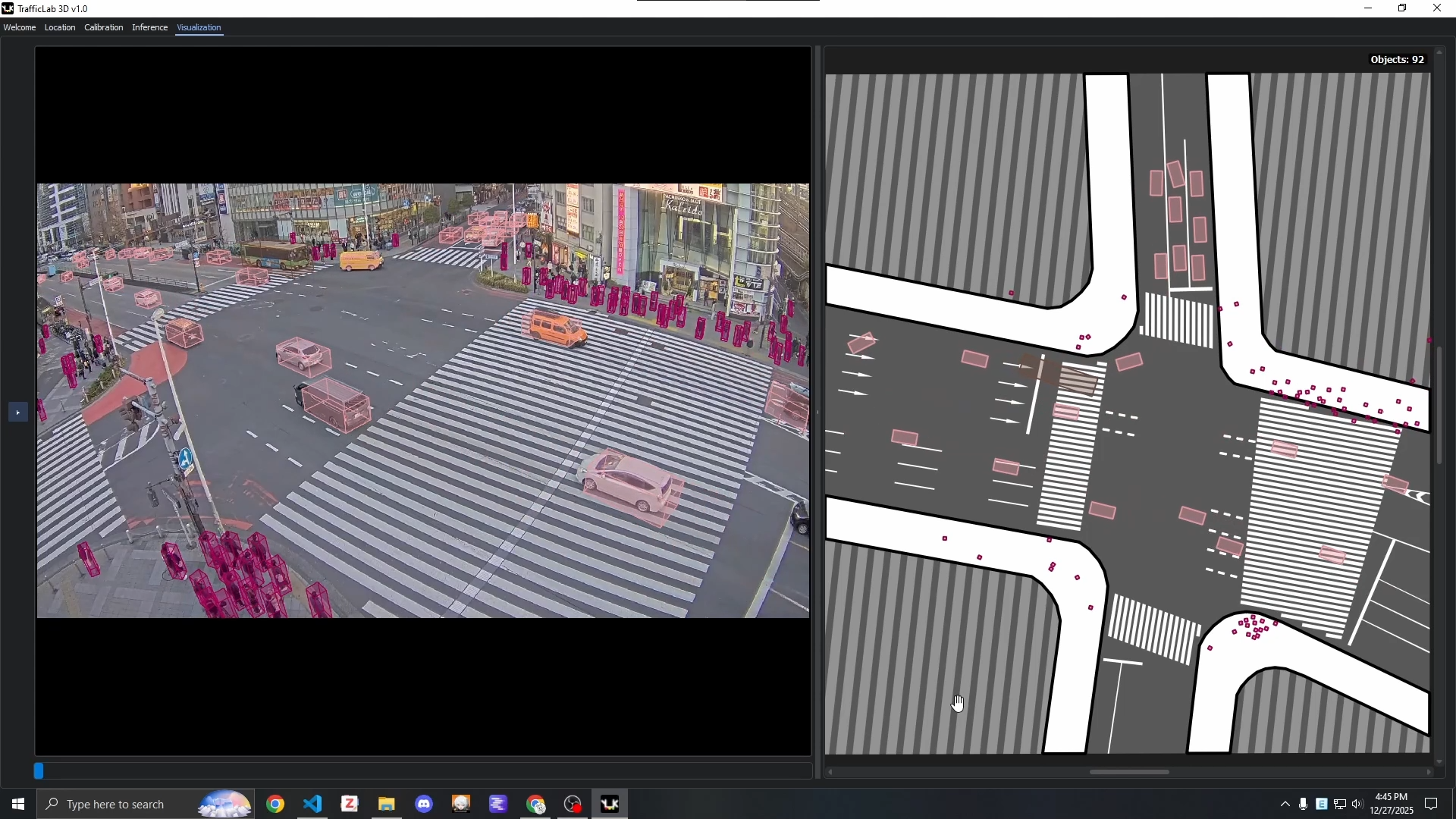The image size is (1456, 819).
Task: Launch Discord from the taskbar
Action: click(424, 804)
